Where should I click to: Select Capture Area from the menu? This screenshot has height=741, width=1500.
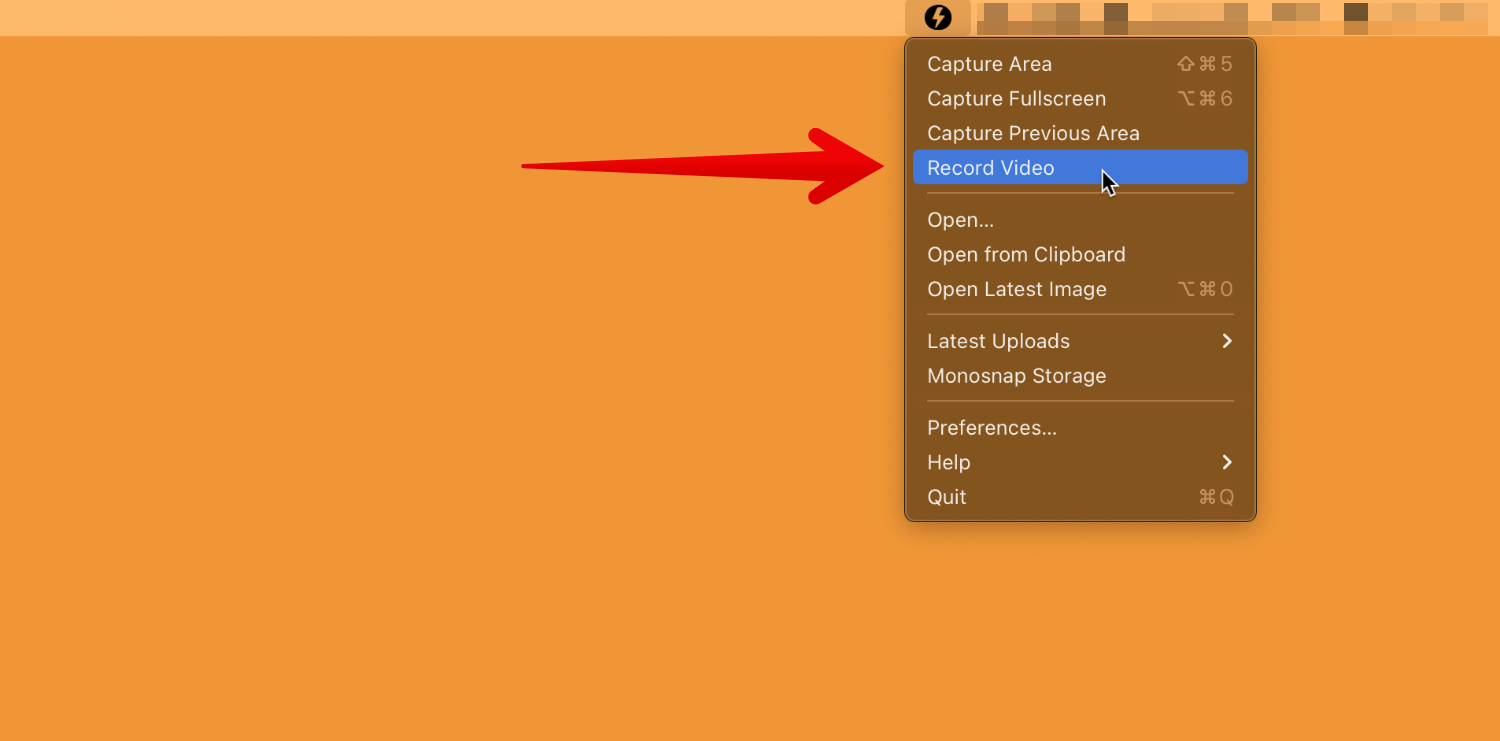989,64
